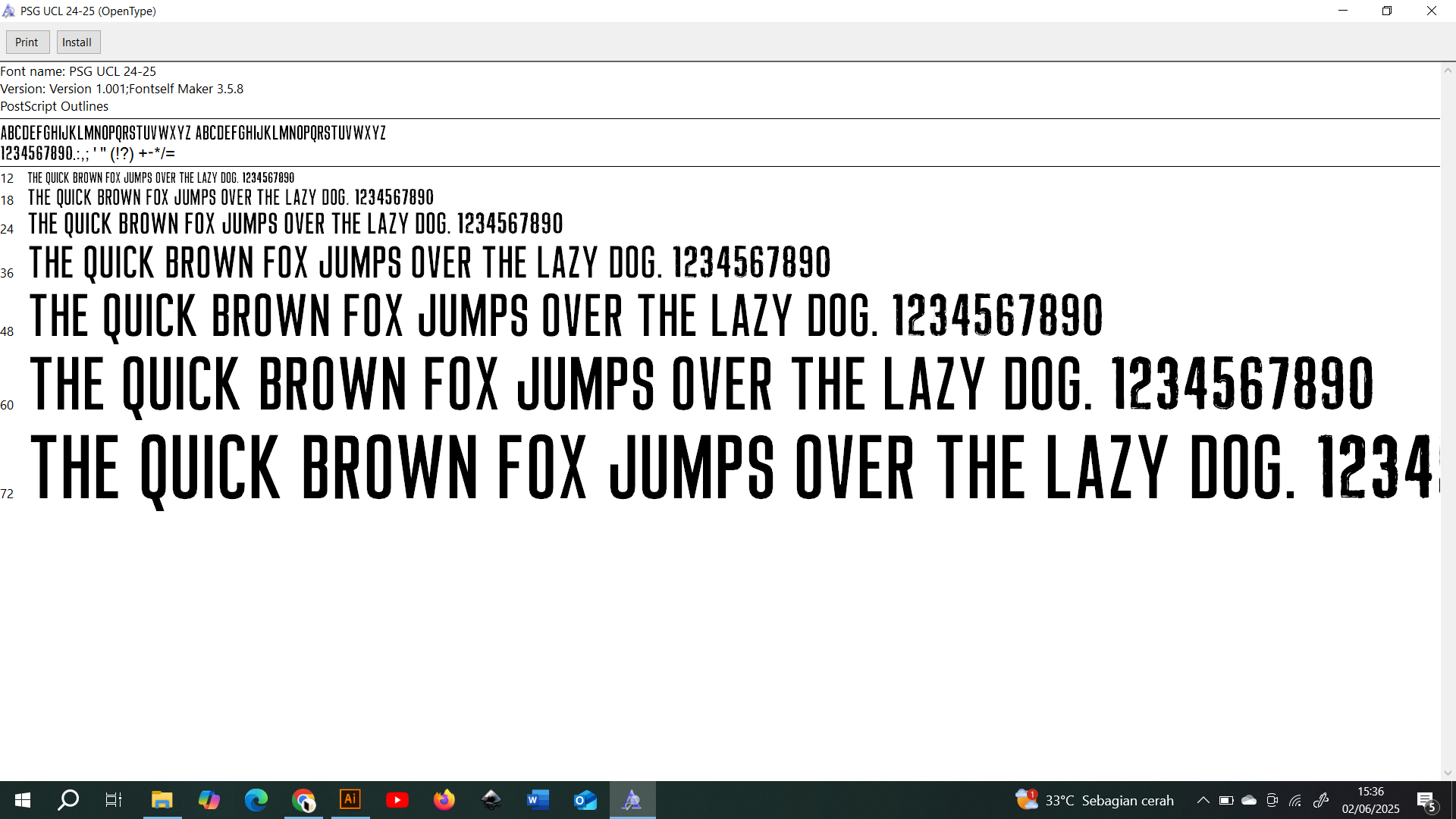Open Google Chrome taskbar icon
The width and height of the screenshot is (1456, 819).
tap(303, 800)
